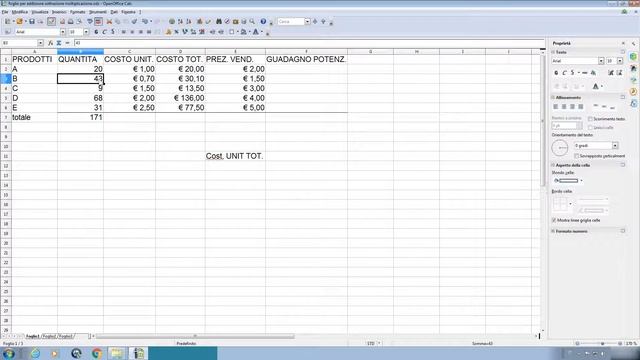Enable Sovrapposto verticalmente checkbox
The height and width of the screenshot is (360, 640).
tap(576, 156)
